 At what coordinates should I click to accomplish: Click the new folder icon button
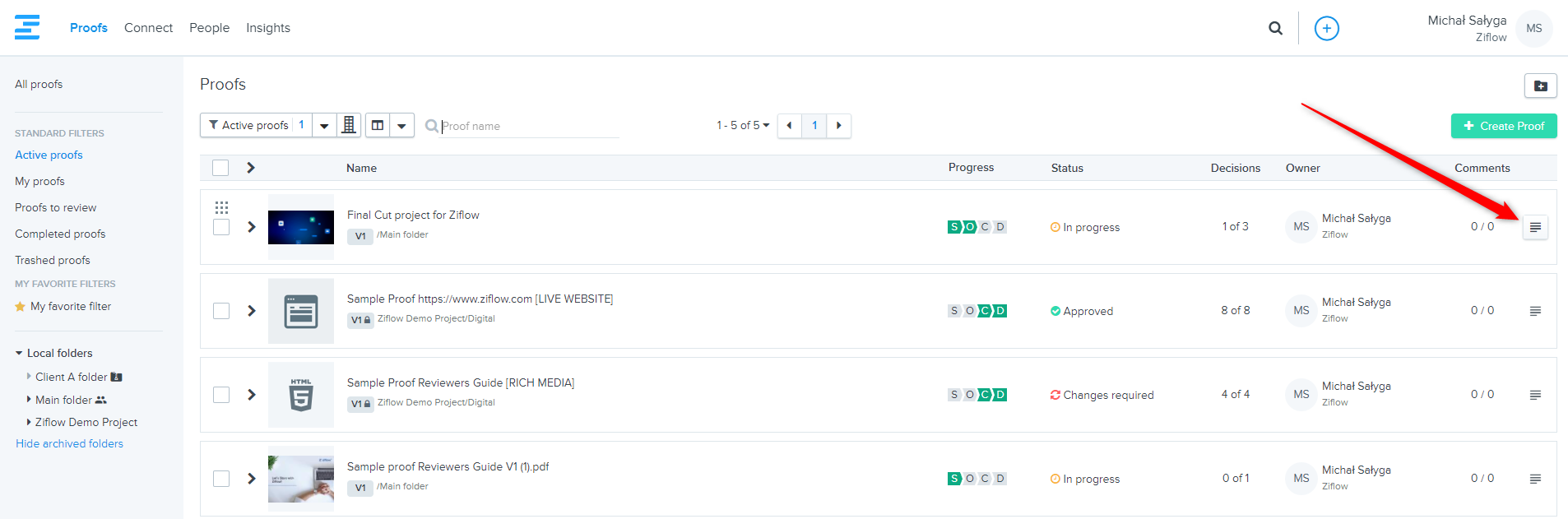pos(1540,86)
